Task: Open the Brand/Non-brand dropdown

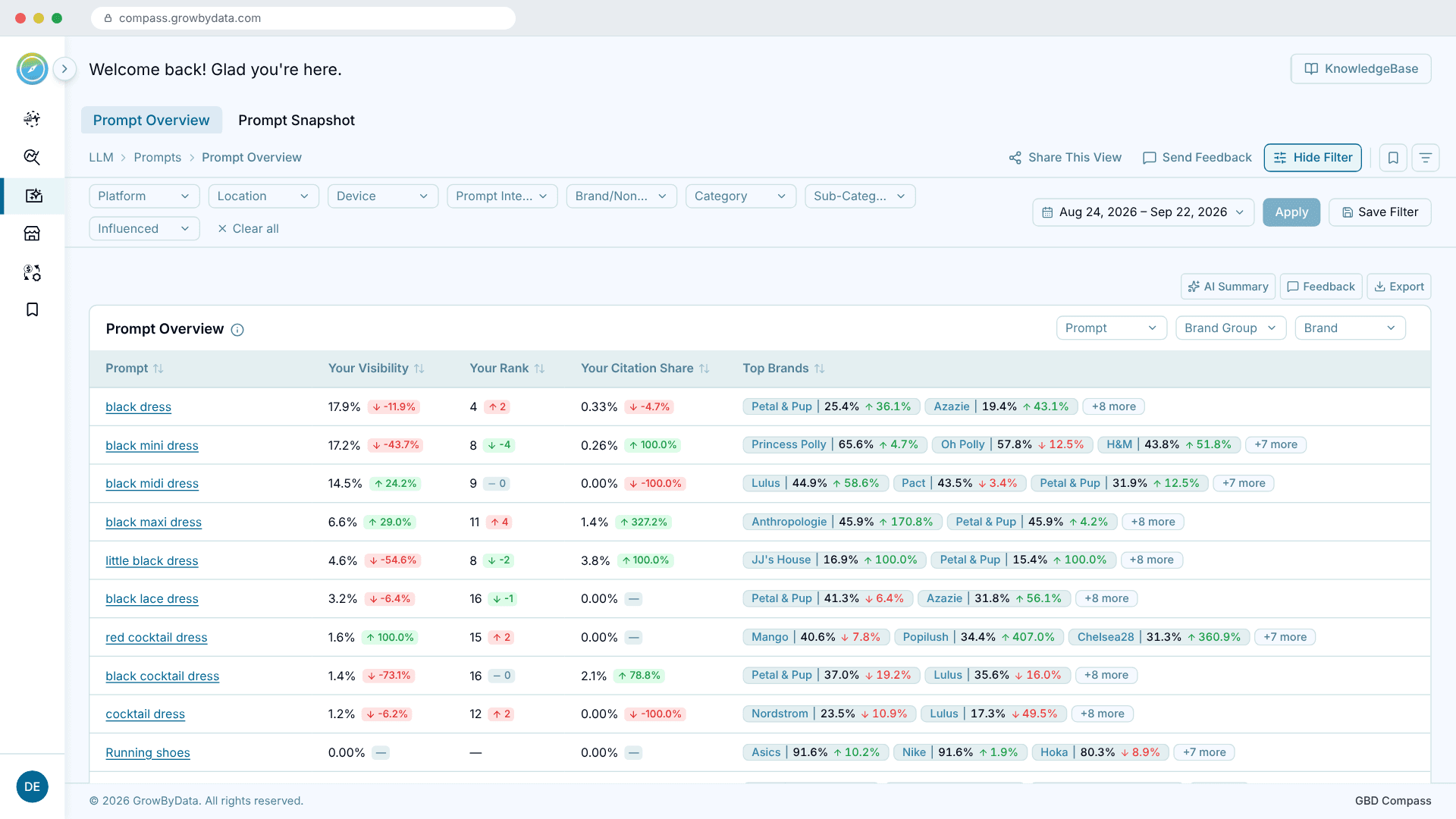Action: point(621,196)
